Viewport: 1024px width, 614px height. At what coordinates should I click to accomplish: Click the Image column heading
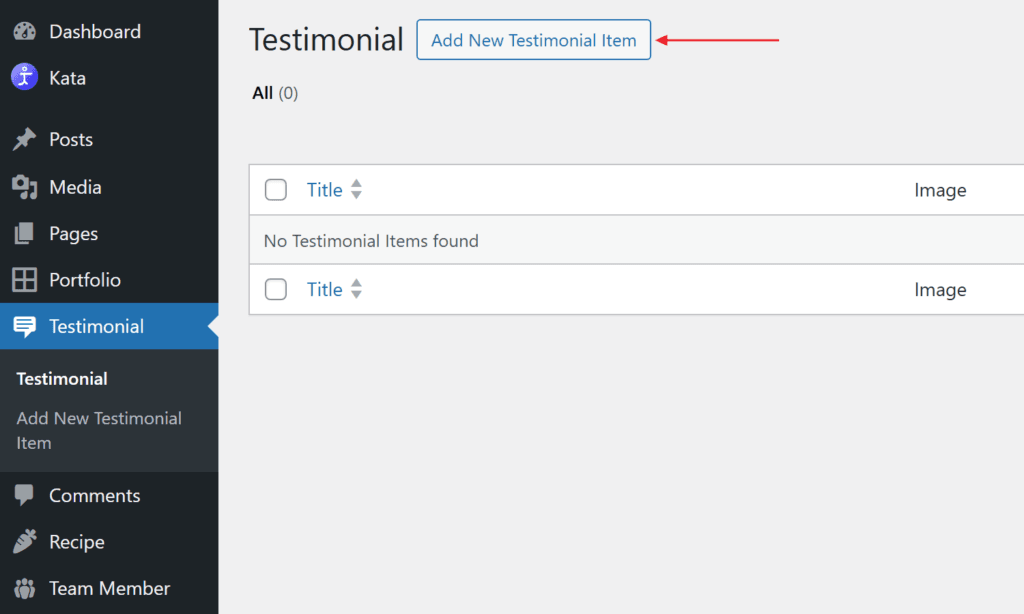[940, 189]
